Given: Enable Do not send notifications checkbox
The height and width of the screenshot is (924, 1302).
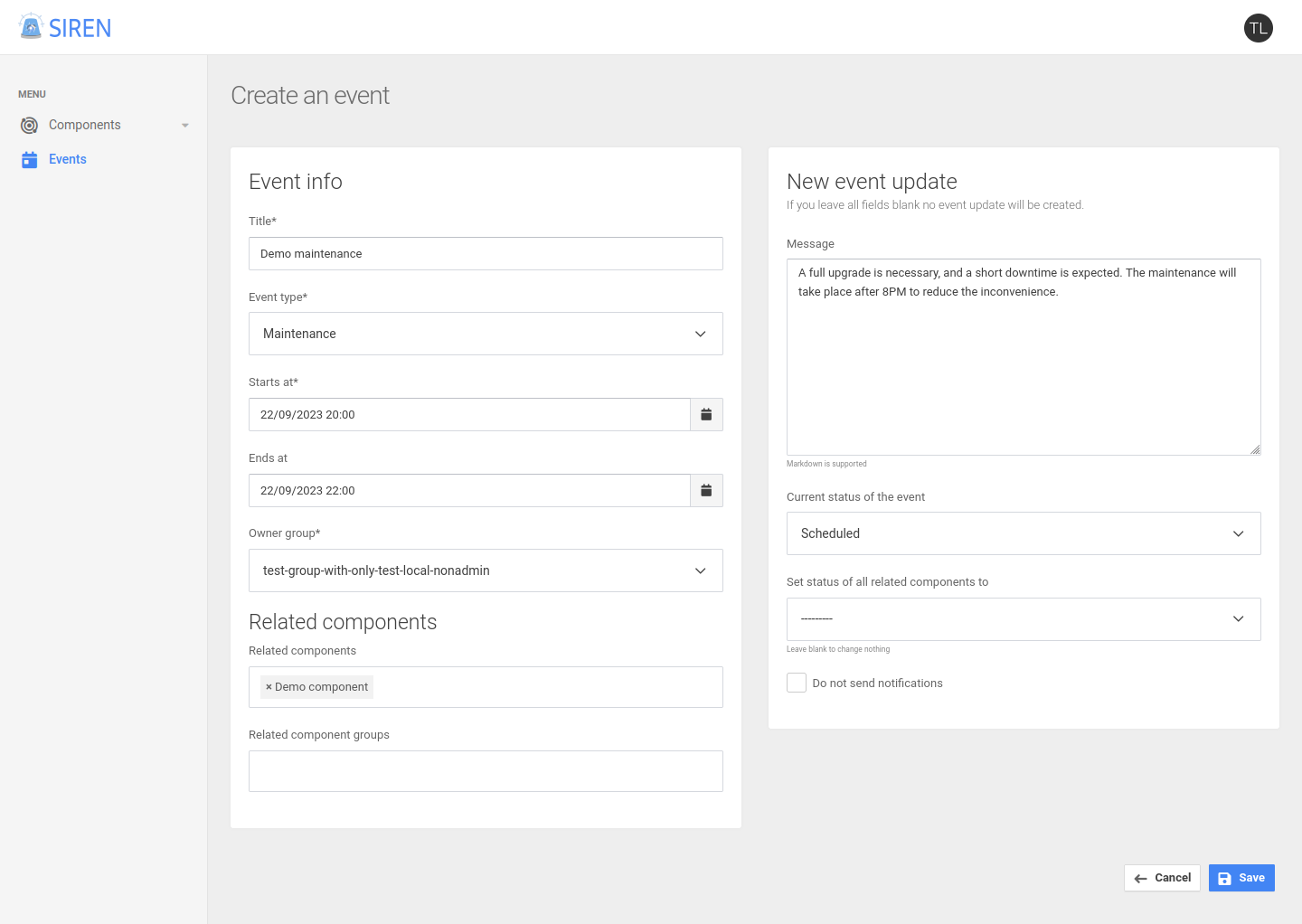Looking at the screenshot, I should 797,684.
